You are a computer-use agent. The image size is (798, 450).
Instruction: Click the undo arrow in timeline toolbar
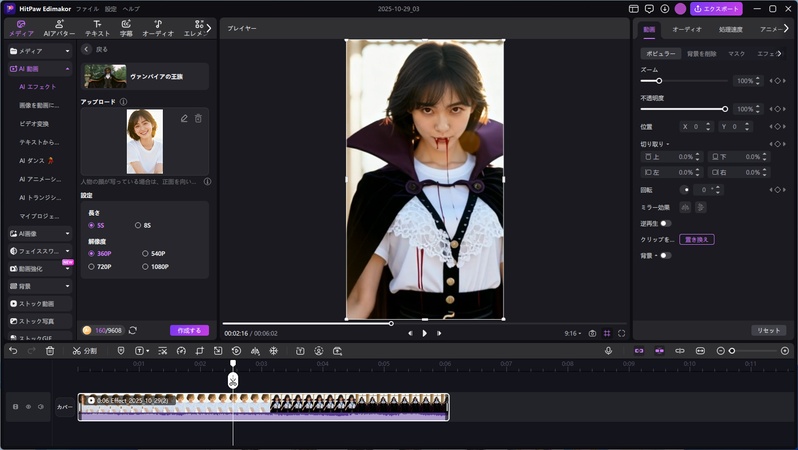(13, 351)
